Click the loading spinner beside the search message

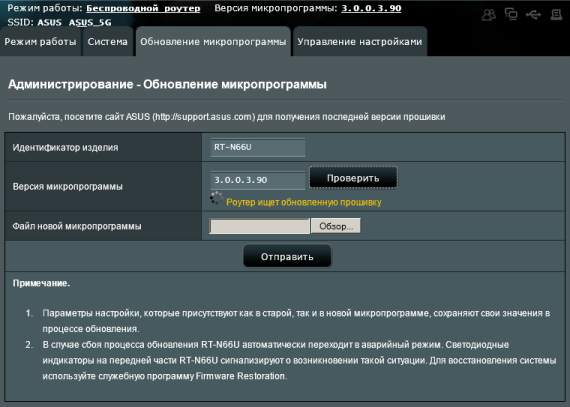click(217, 198)
